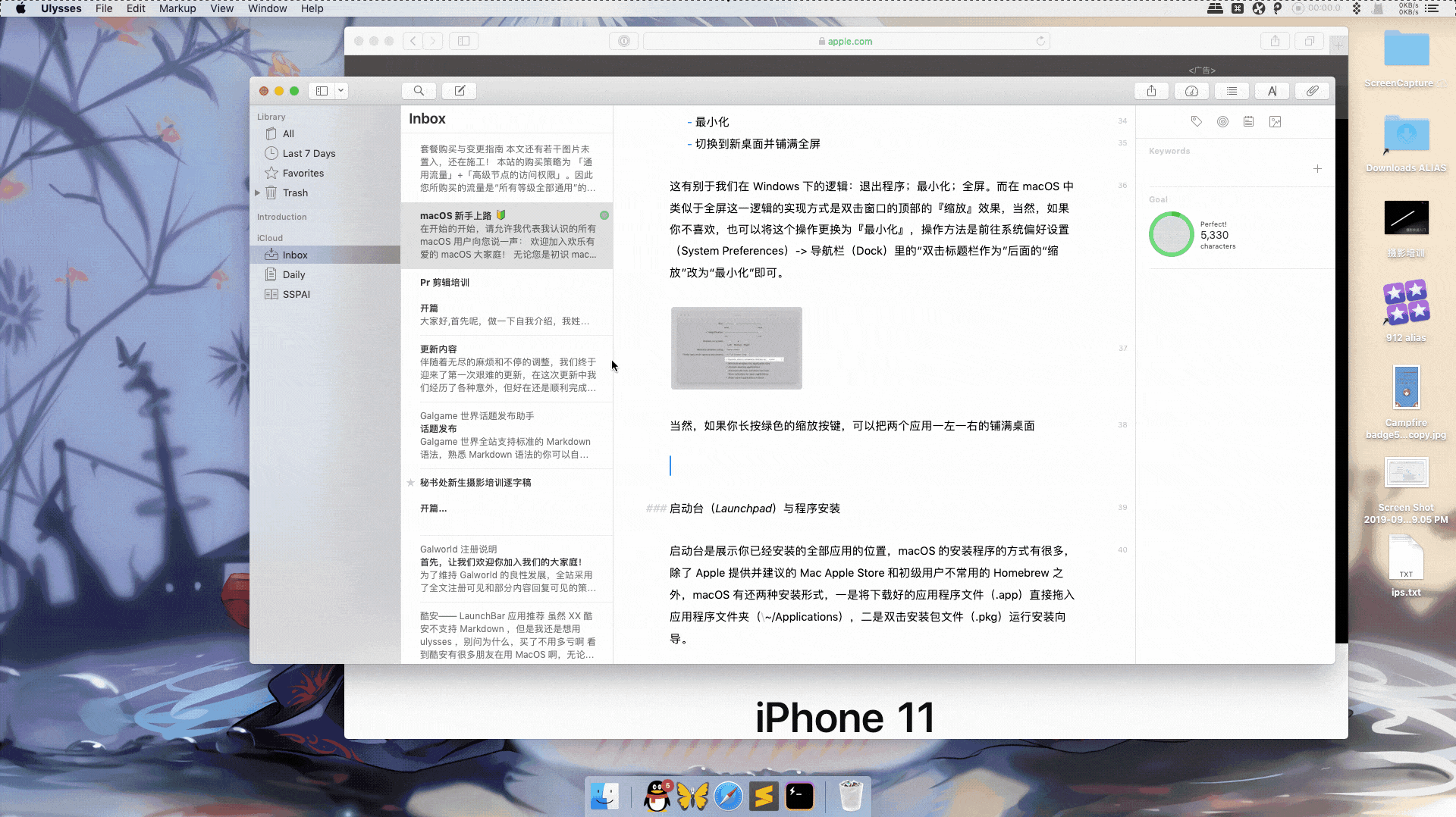Show Safari tab overview button
Screen dimensions: 1456x817
pos(1309,41)
